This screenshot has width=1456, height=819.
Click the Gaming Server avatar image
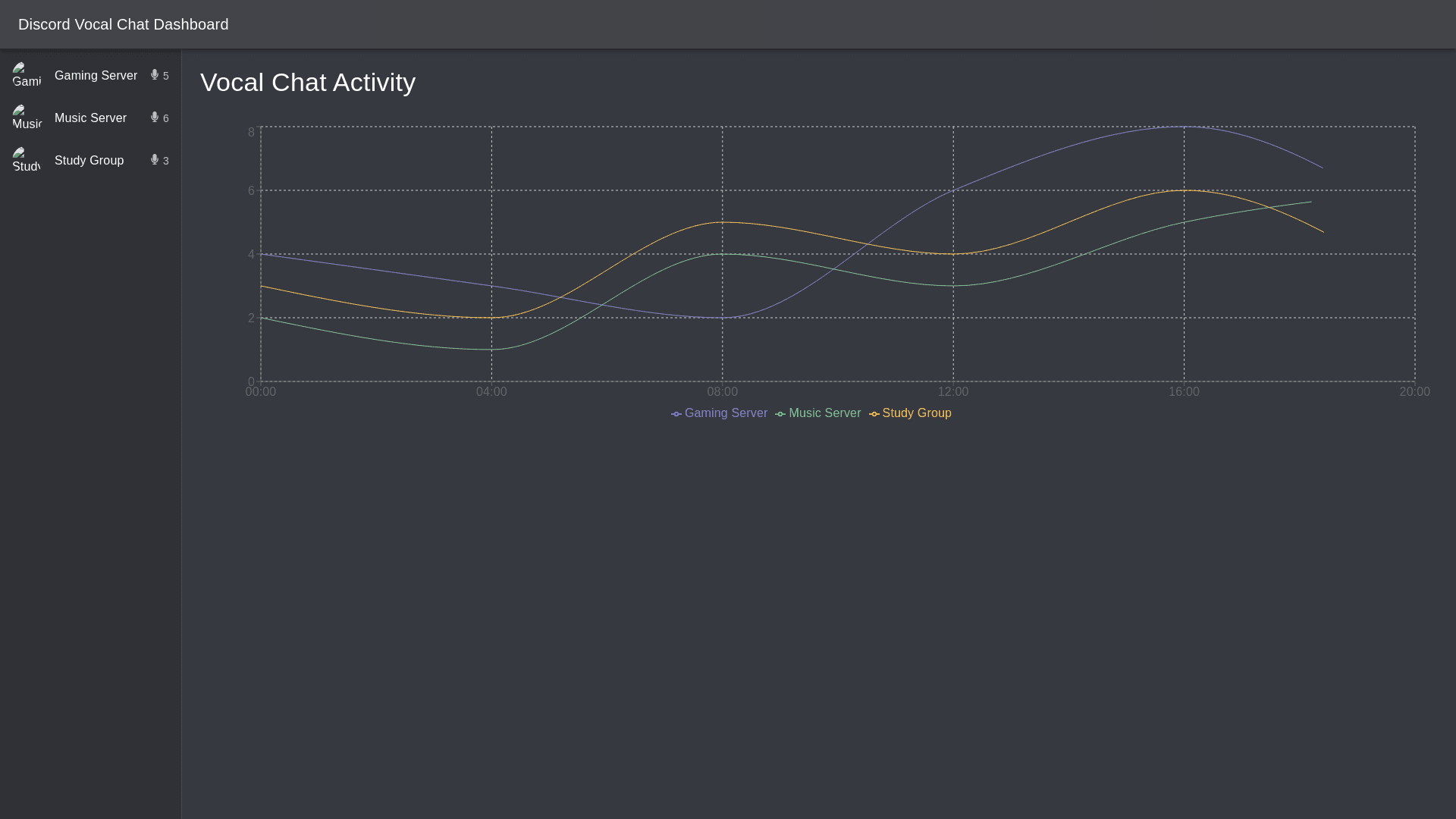[27, 76]
